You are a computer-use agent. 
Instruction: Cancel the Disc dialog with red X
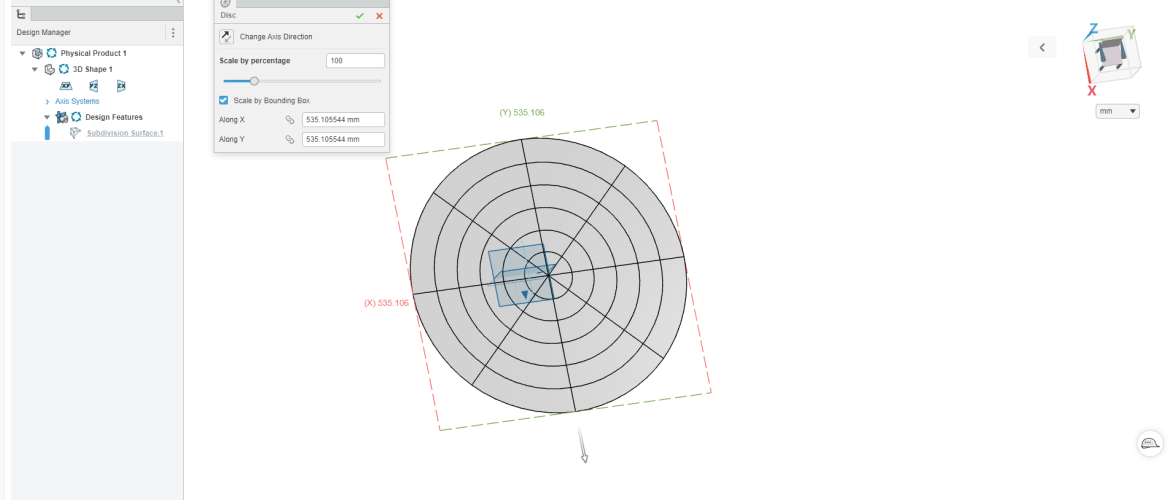coord(379,16)
